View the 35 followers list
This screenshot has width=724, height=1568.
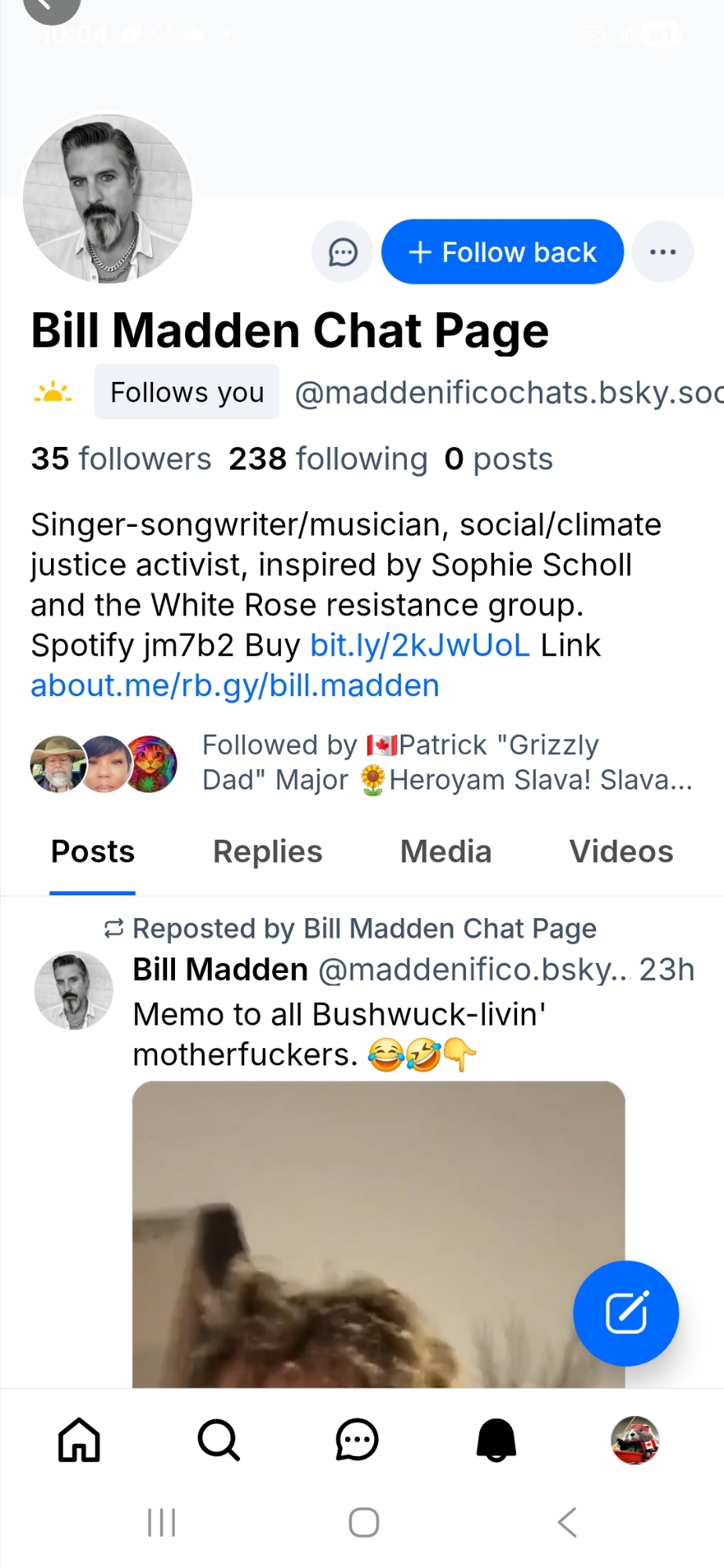[121, 459]
